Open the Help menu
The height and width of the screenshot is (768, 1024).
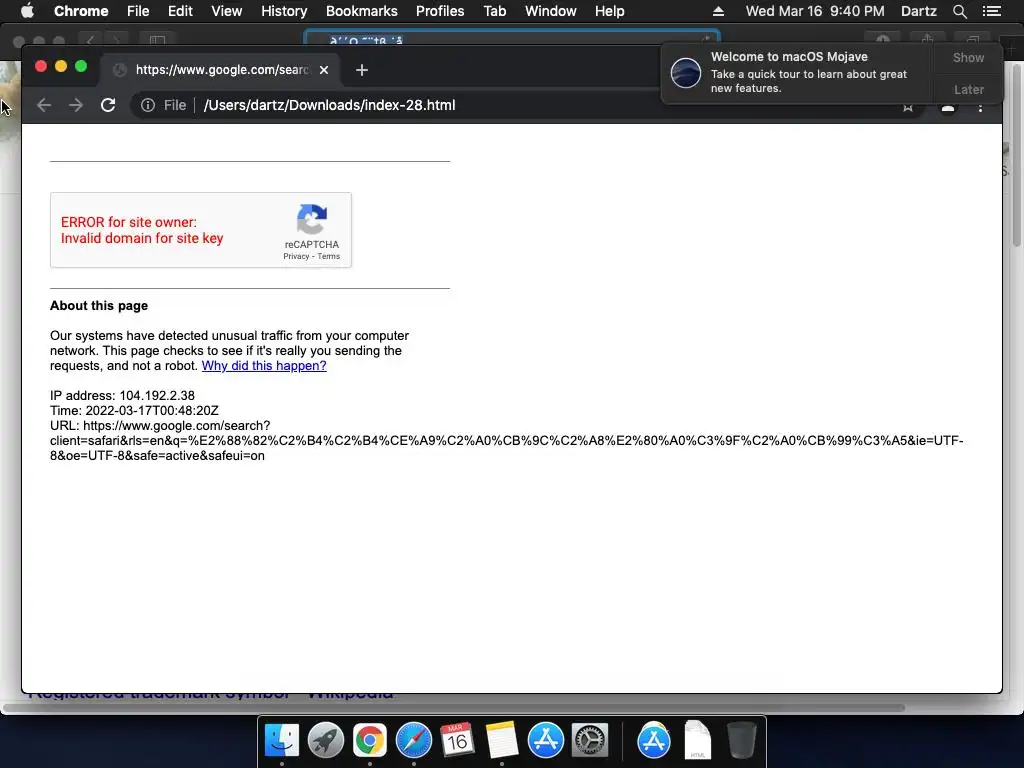[609, 11]
